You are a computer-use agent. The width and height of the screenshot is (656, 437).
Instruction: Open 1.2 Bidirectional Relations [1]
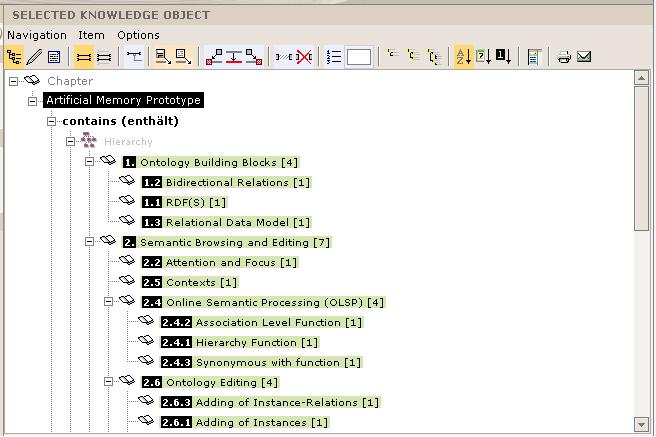click(x=226, y=182)
